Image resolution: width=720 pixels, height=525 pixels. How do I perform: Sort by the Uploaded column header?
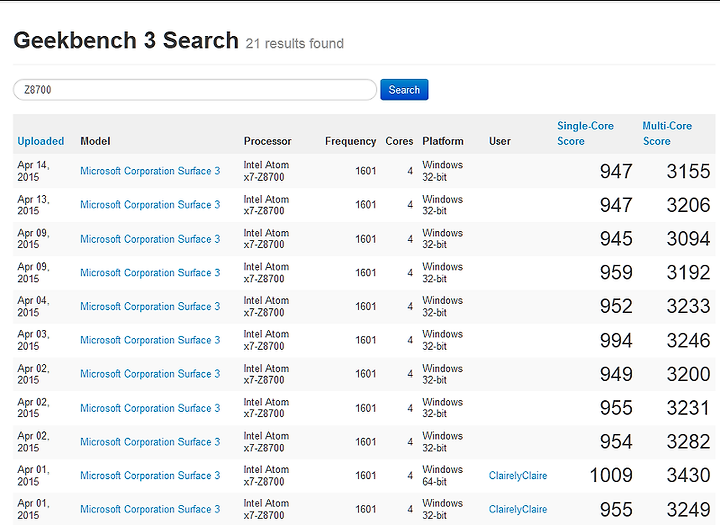click(x=40, y=141)
